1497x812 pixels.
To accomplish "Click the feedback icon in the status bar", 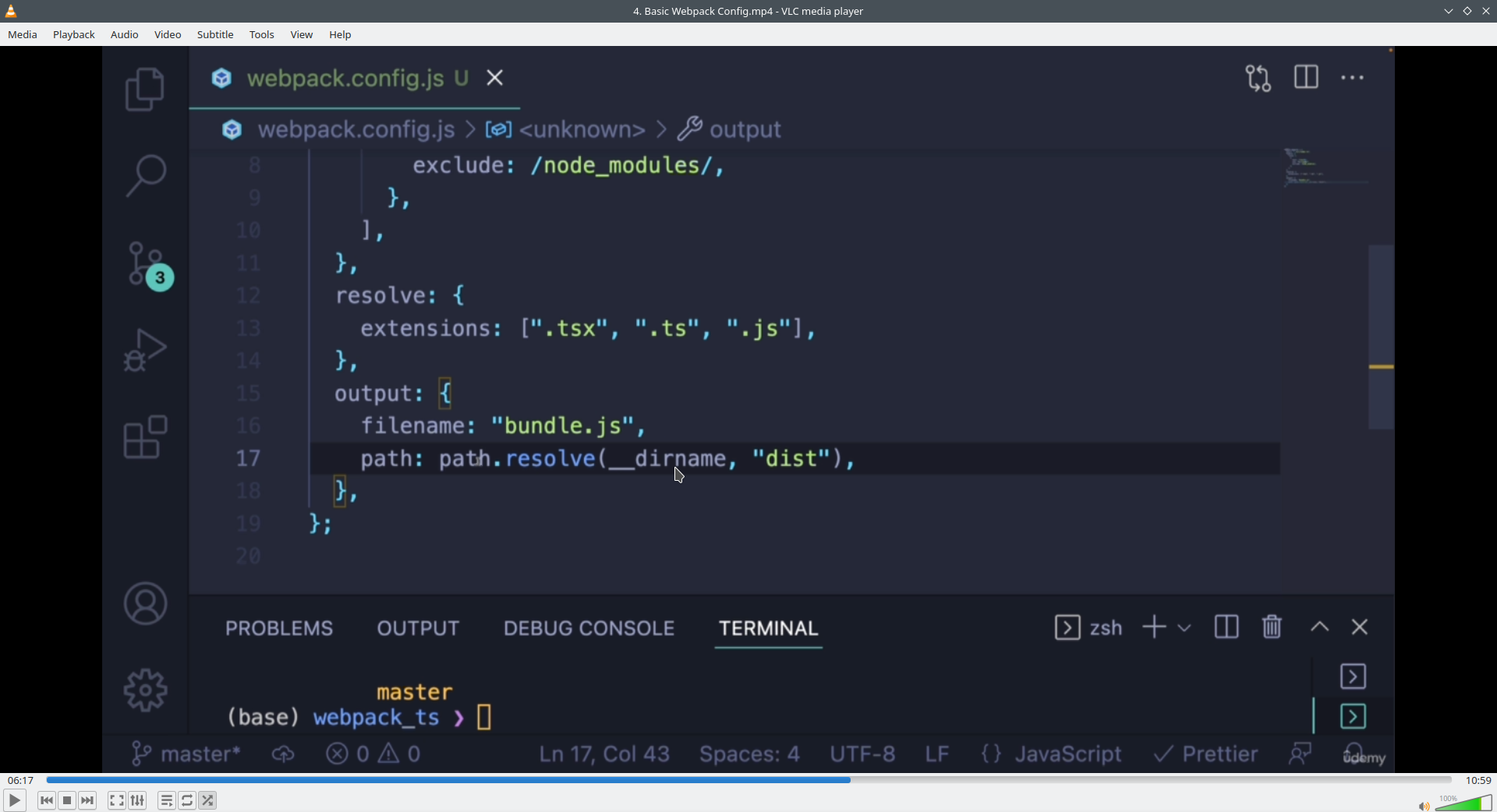I will coord(1301,754).
